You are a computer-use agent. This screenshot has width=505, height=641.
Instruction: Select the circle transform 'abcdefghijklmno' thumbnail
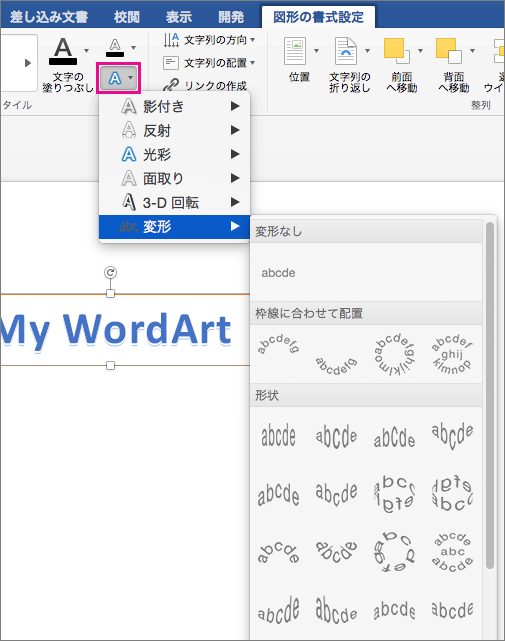[395, 354]
